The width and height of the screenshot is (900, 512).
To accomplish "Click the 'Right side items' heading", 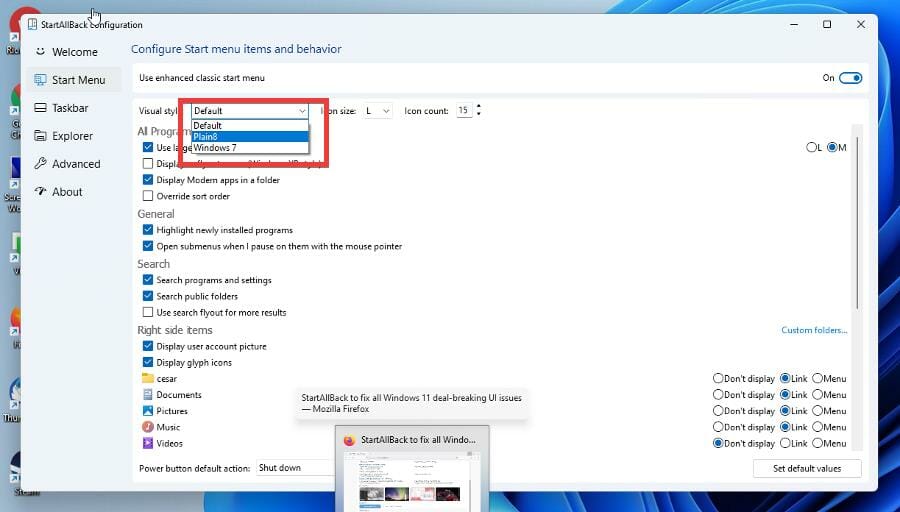I will click(x=174, y=330).
